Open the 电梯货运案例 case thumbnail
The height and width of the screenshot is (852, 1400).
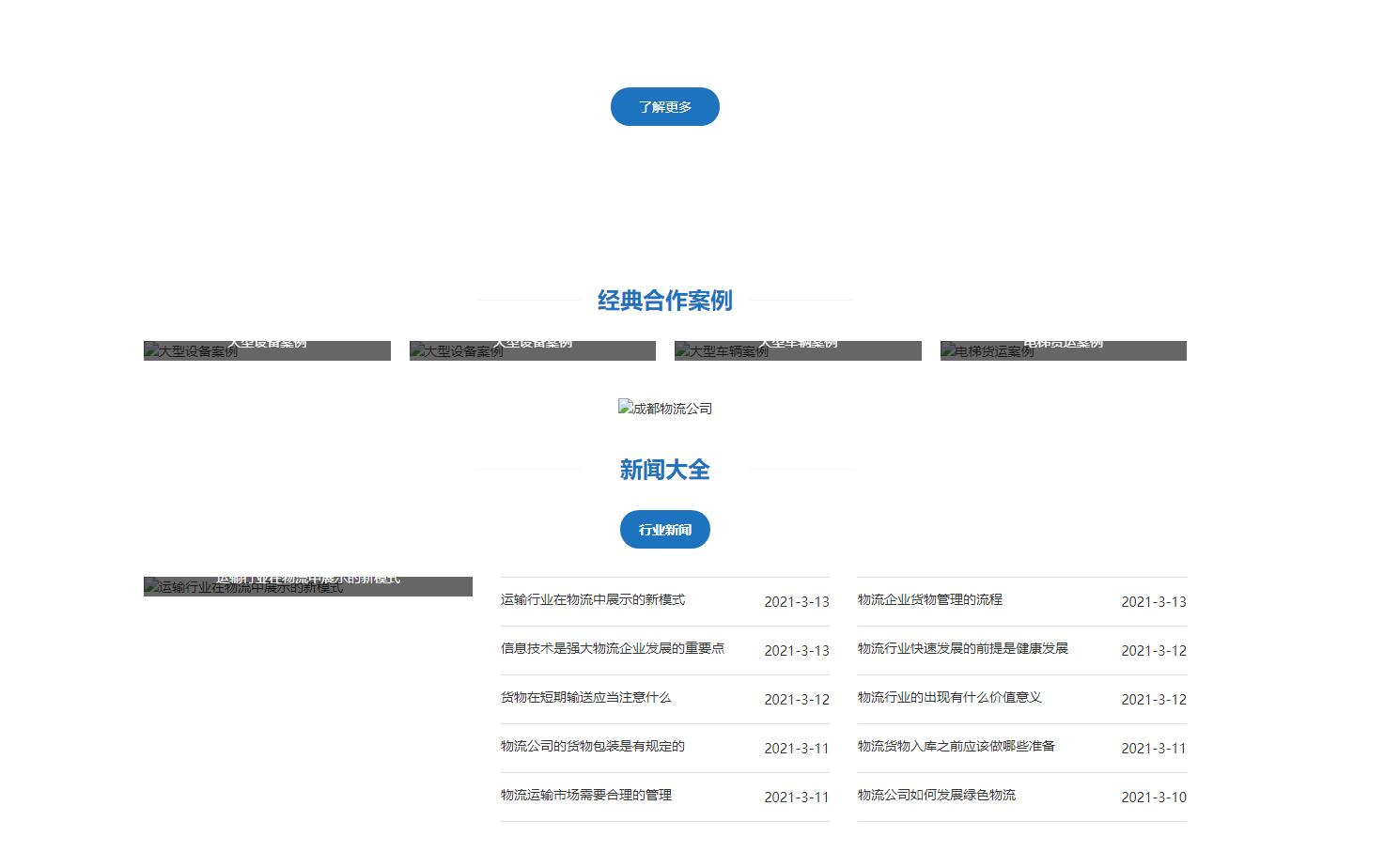1063,350
